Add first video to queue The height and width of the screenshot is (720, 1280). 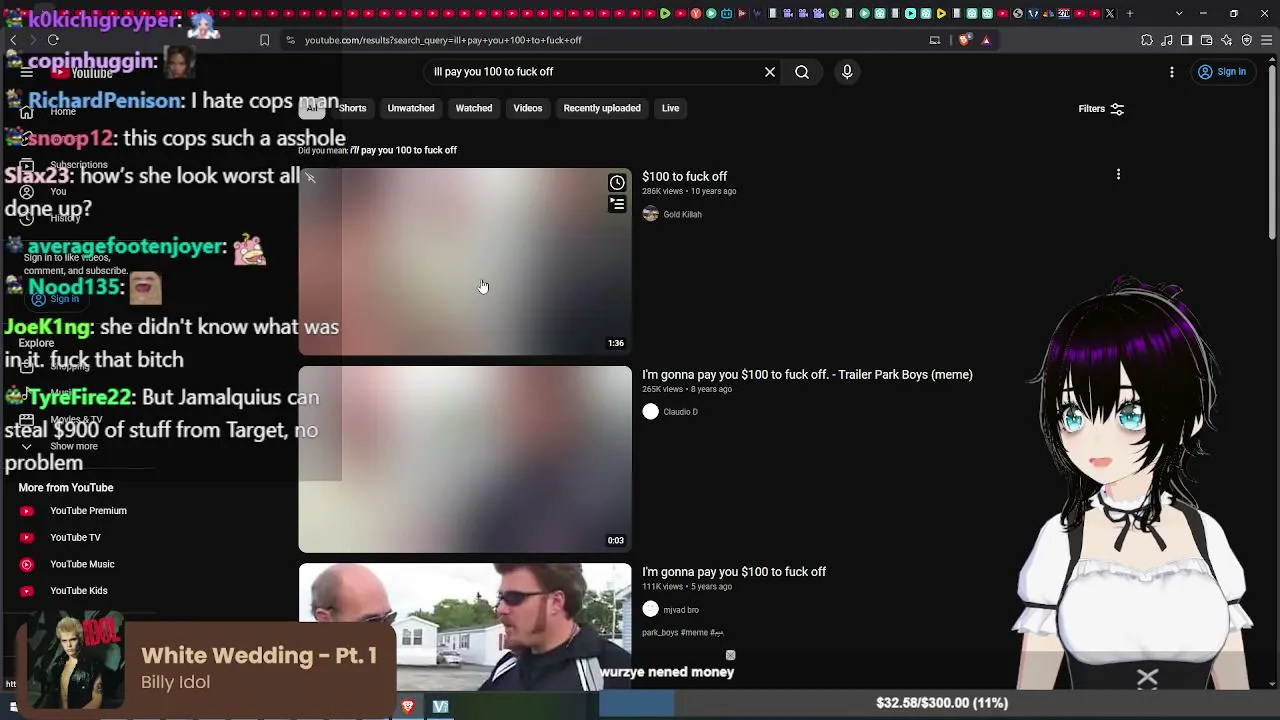pos(617,204)
